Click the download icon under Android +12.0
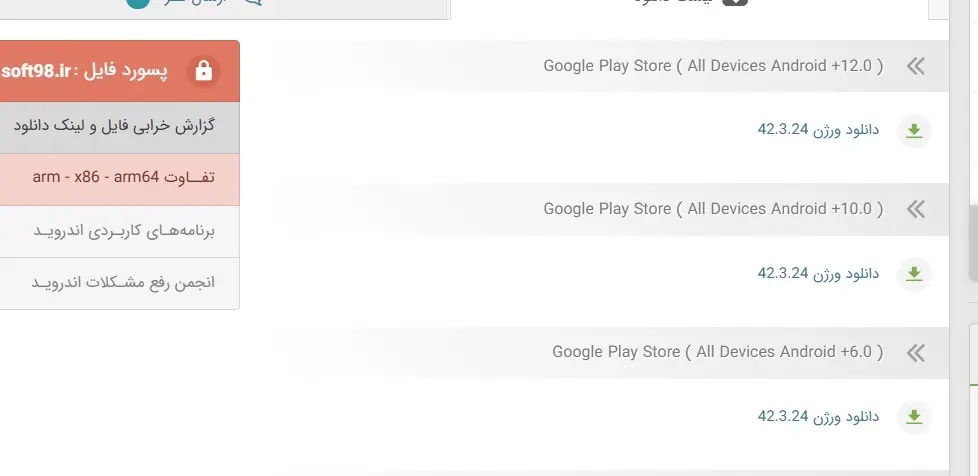The height and width of the screenshot is (476, 978). coord(913,131)
